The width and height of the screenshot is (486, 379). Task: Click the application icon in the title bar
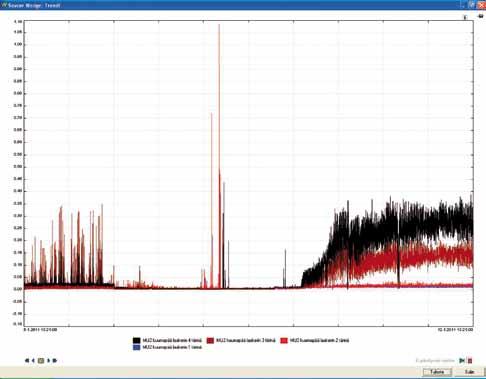click(4, 5)
